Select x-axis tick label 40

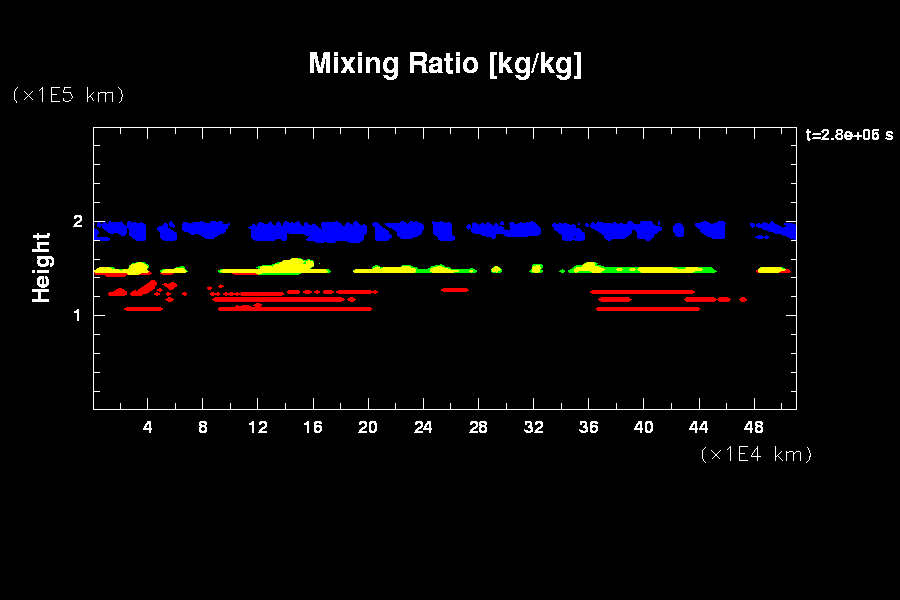[643, 427]
